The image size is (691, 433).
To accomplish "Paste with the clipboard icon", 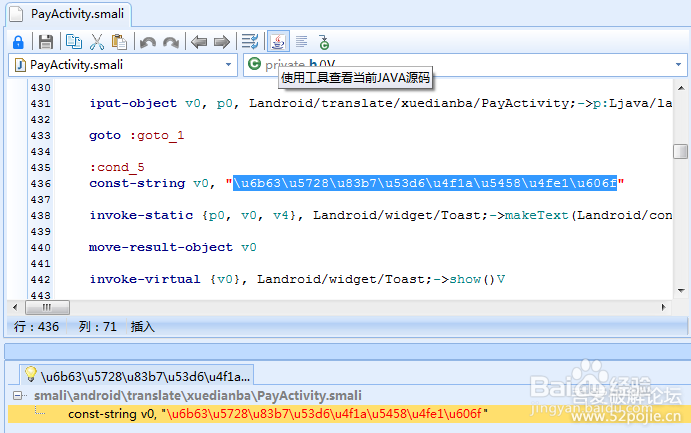I will [119, 42].
